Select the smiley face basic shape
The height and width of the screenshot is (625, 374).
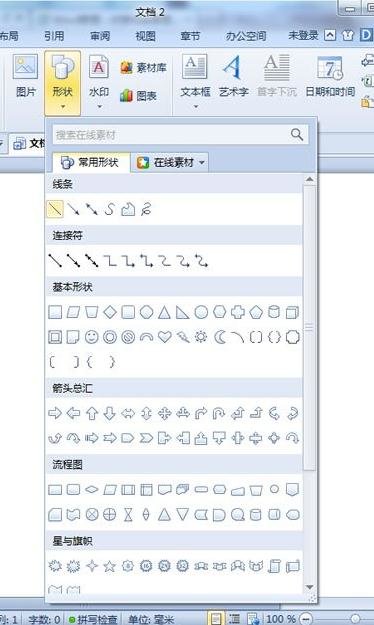(92, 337)
